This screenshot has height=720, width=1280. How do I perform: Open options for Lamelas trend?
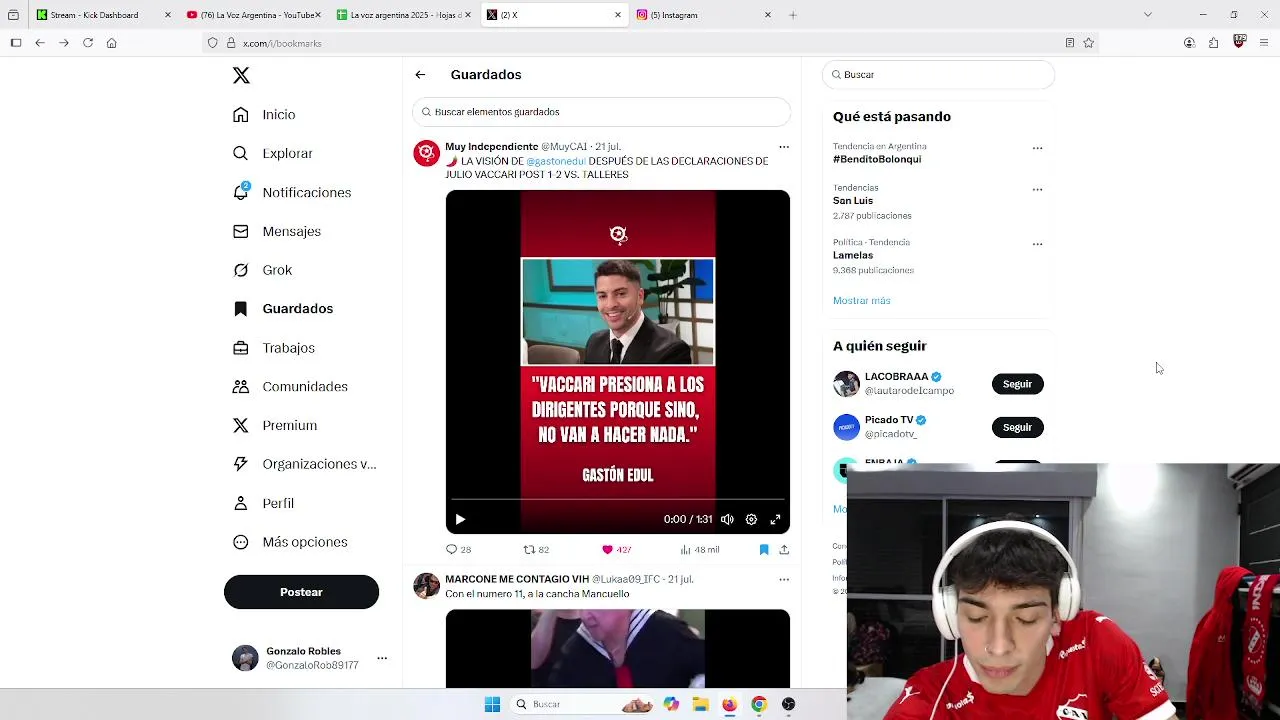click(1037, 244)
